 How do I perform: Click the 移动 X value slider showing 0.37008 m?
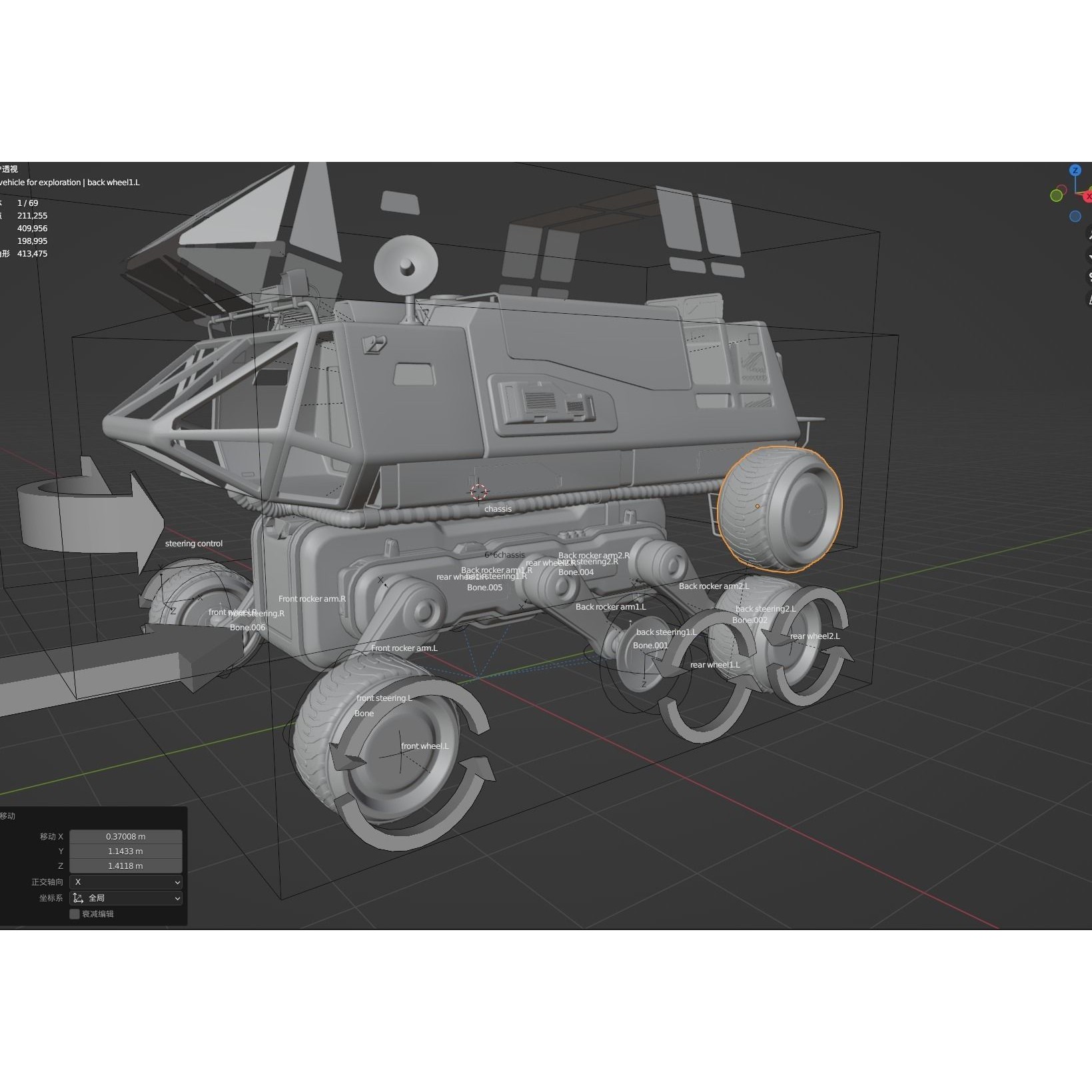[126, 837]
